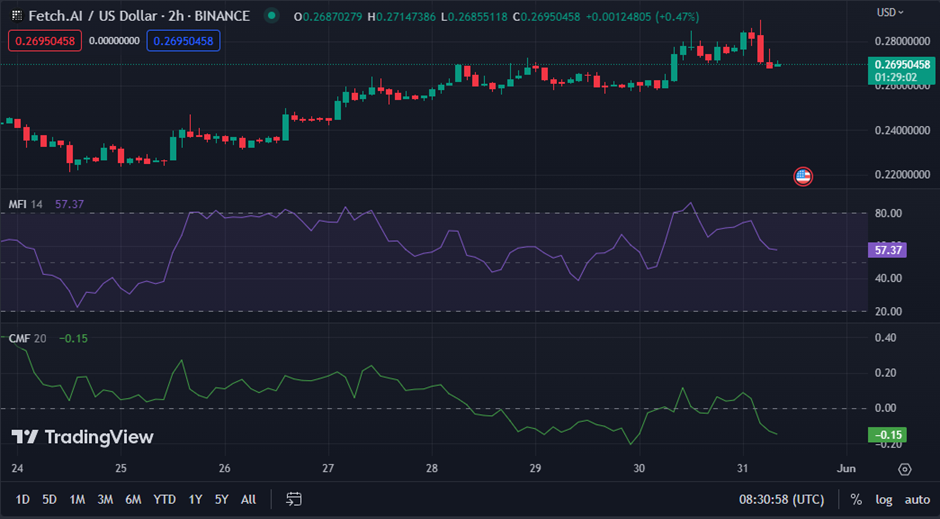Select the 5D time range
Viewport: 940px width, 519px height.
pyautogui.click(x=49, y=499)
